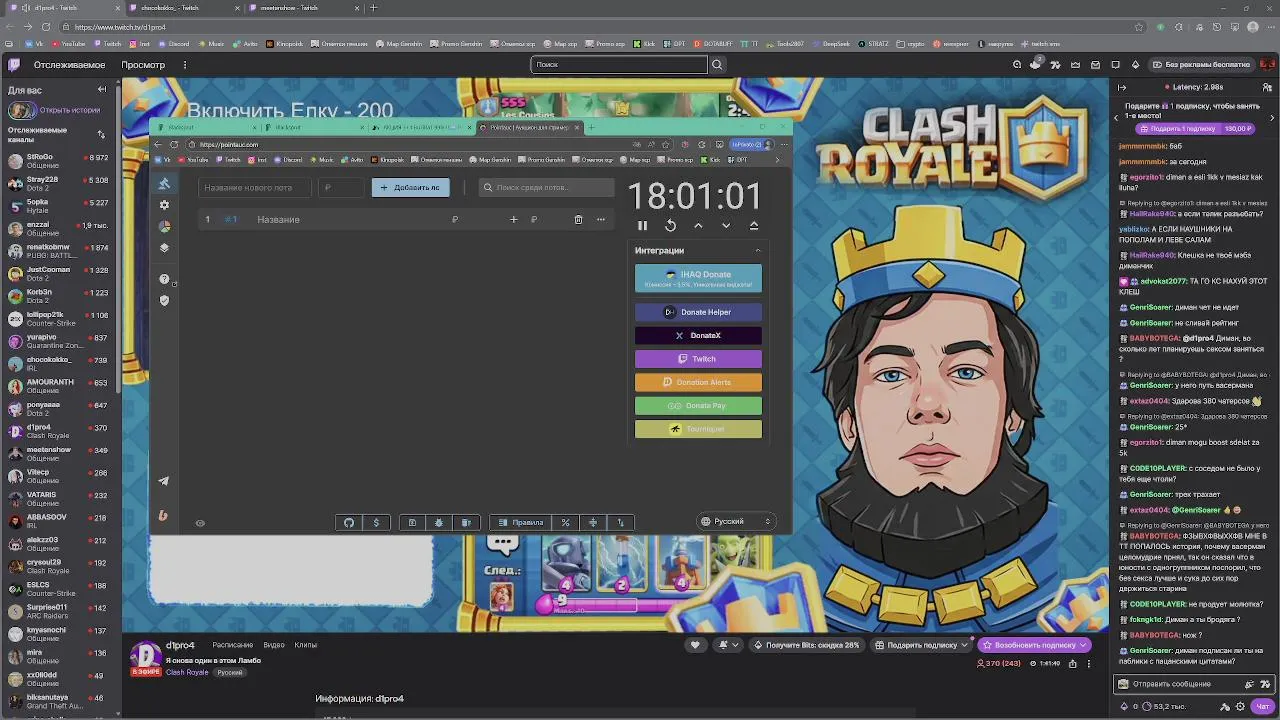Follow the channel with the heart button

click(x=695, y=645)
